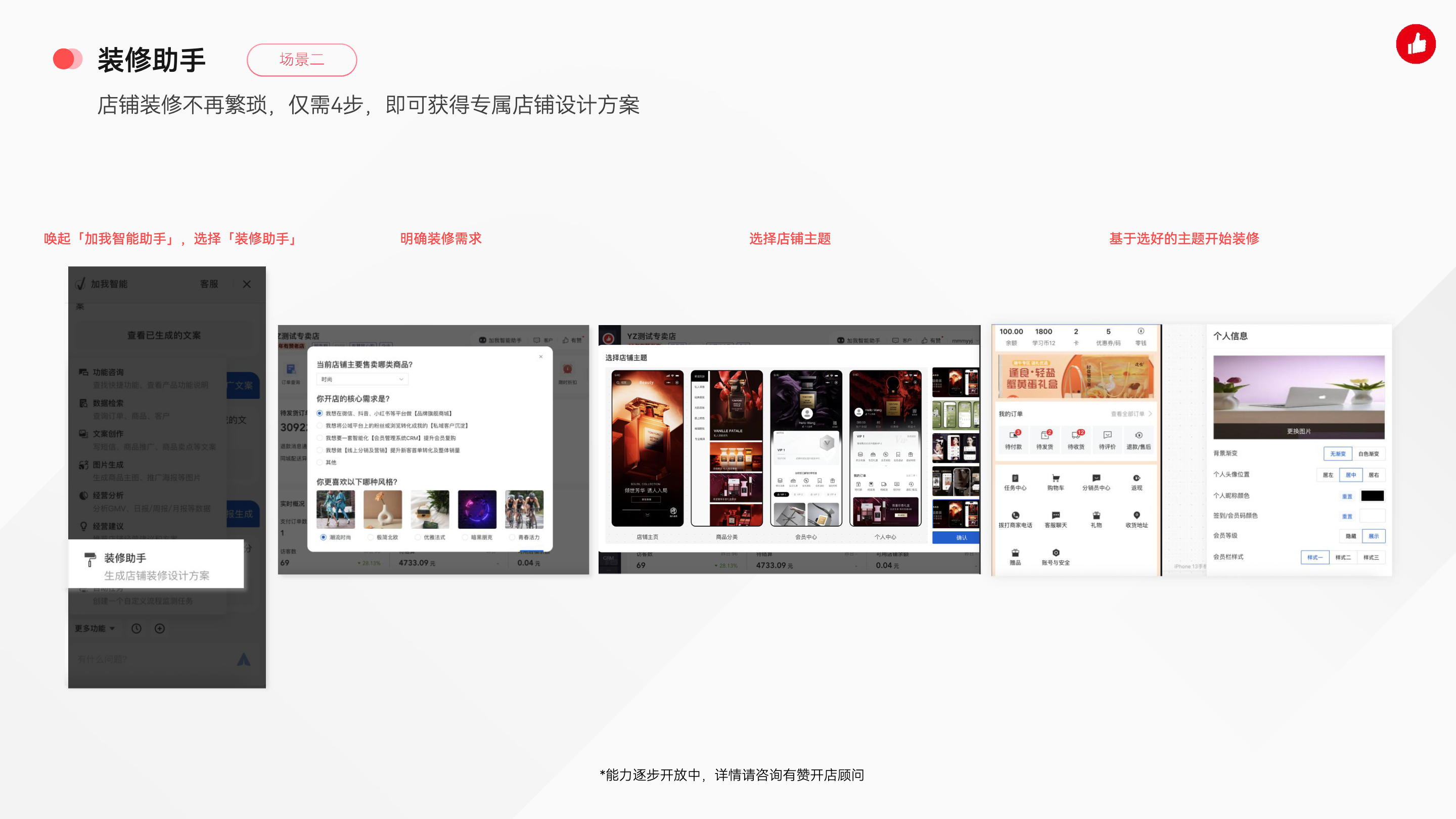Click the 待收货 truck icon
Viewport: 1456px width, 819px height.
1076,435
